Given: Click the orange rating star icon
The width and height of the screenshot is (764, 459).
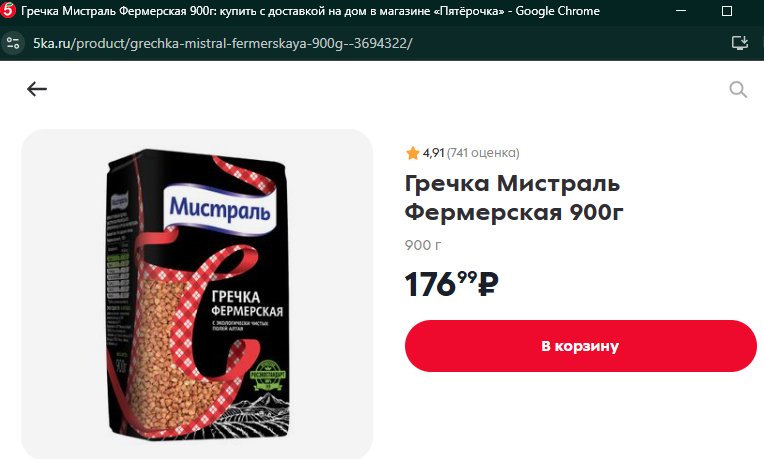Looking at the screenshot, I should 412,153.
